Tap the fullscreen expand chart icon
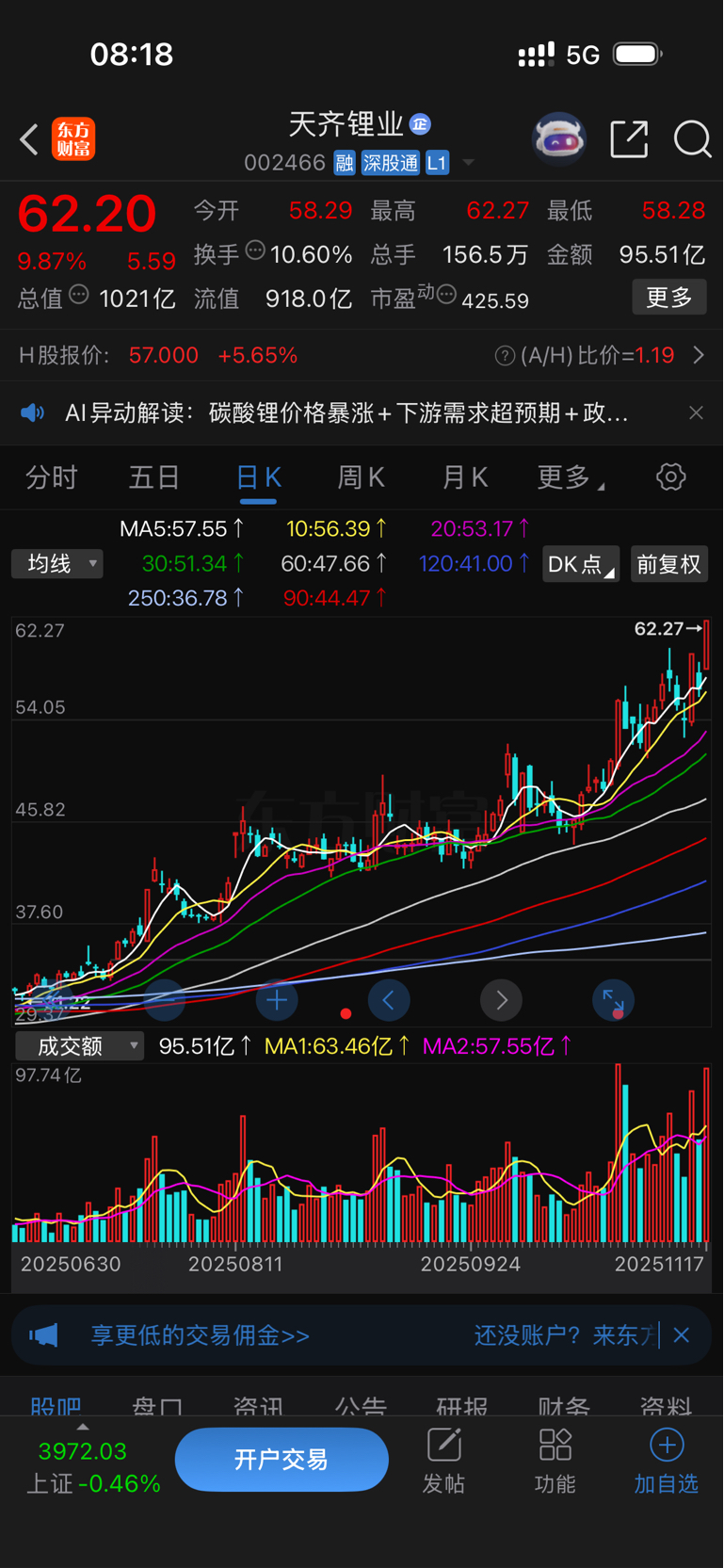 coord(614,1000)
